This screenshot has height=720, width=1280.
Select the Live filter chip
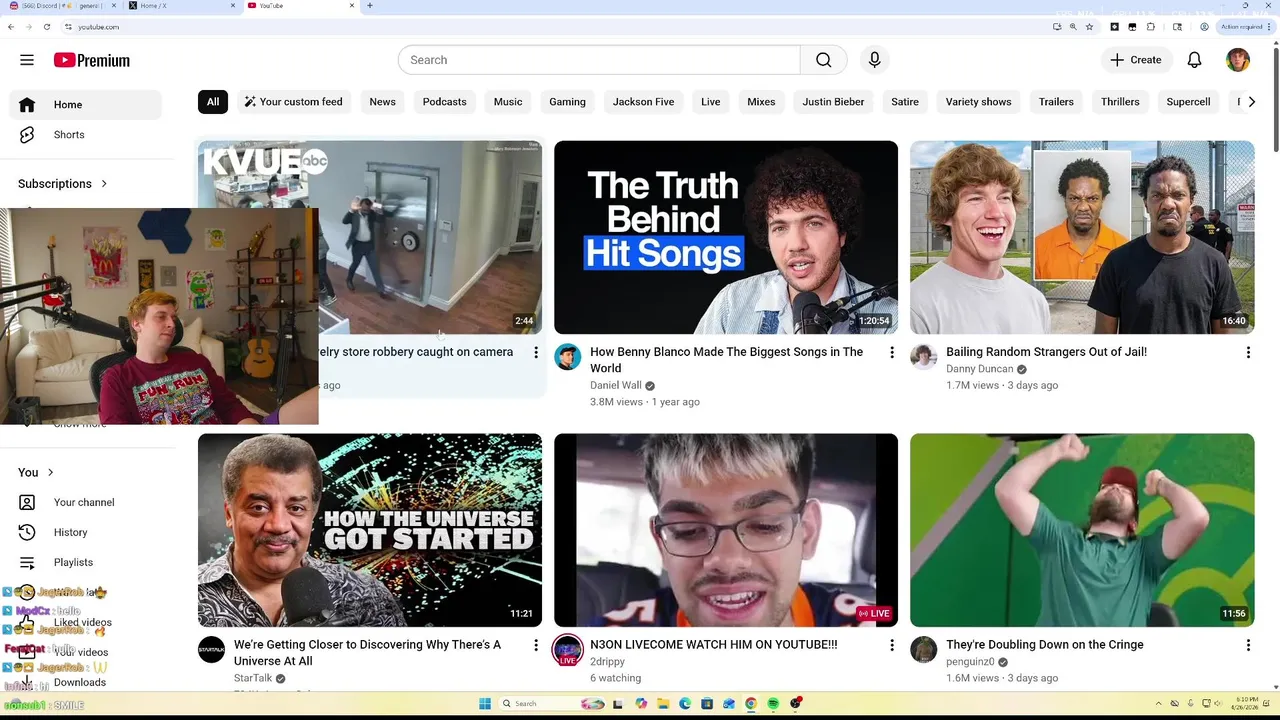pos(711,102)
